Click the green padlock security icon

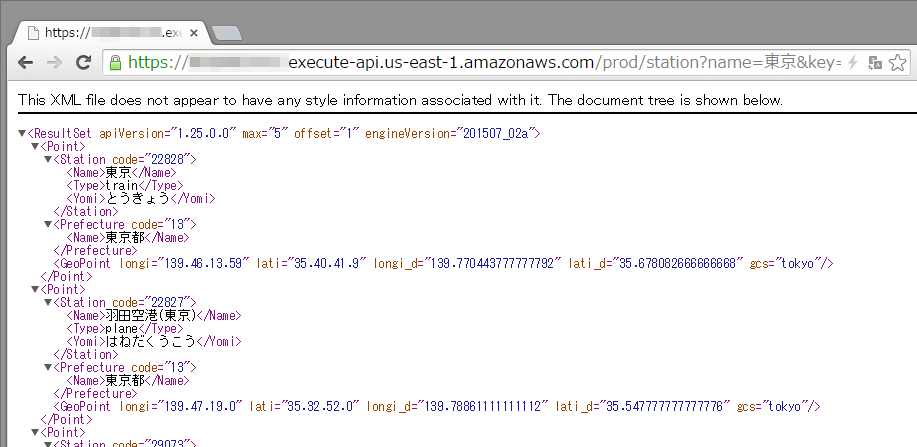(116, 63)
